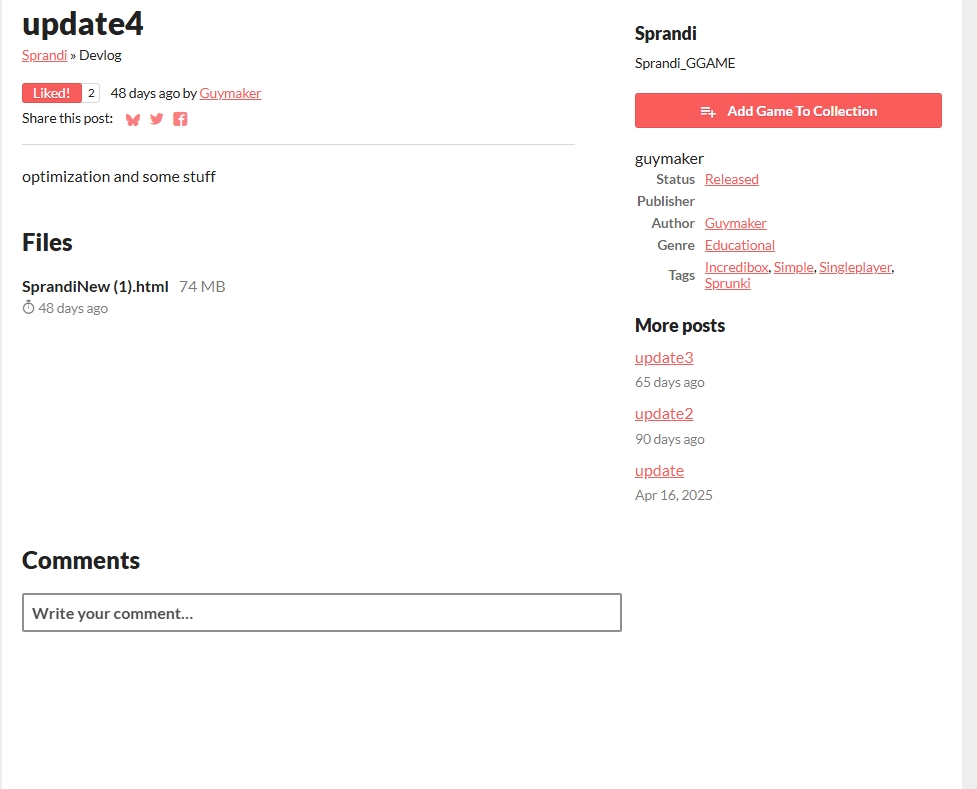This screenshot has height=789, width=977.
Task: Open the Singleplayer tag link
Action: [x=855, y=267]
